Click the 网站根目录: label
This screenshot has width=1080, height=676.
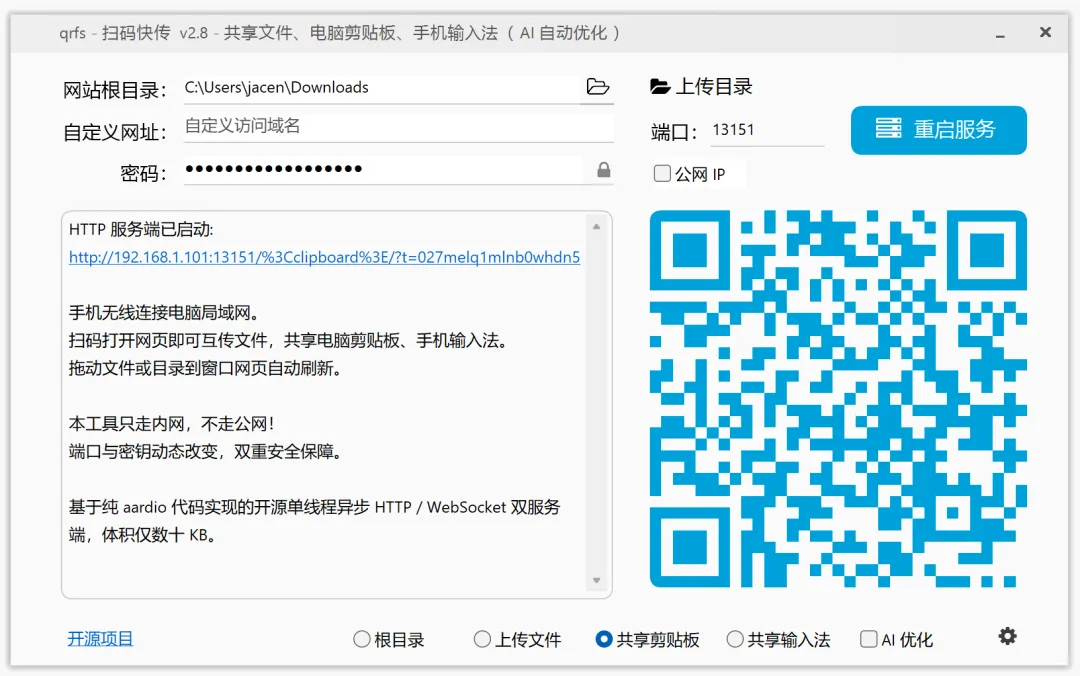tap(115, 90)
